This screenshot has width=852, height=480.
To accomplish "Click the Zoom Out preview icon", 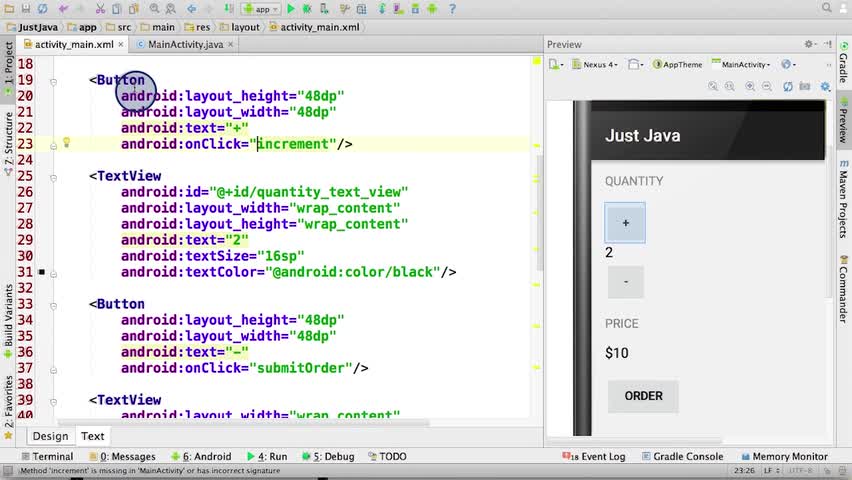I will pyautogui.click(x=767, y=86).
